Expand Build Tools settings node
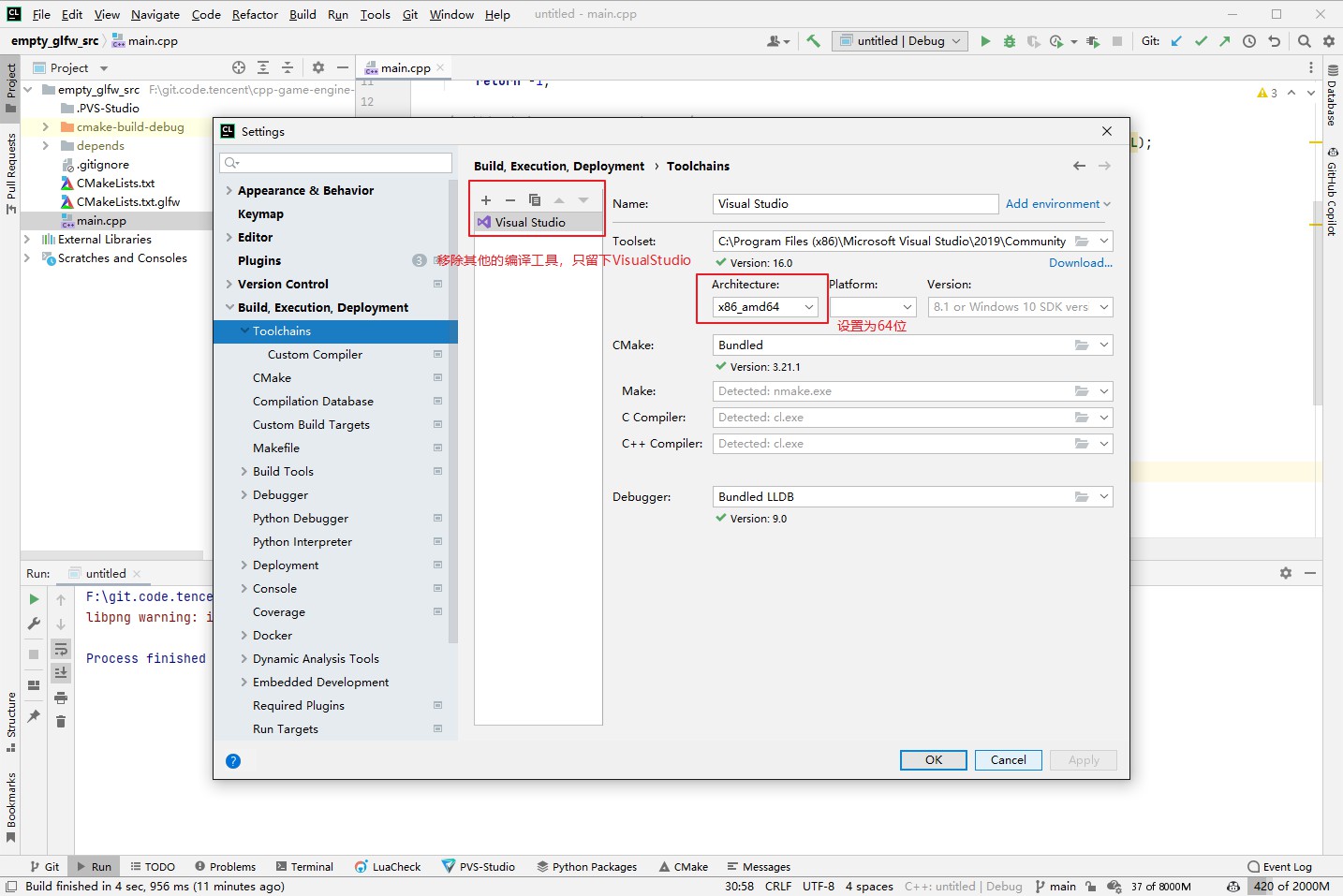 click(244, 472)
